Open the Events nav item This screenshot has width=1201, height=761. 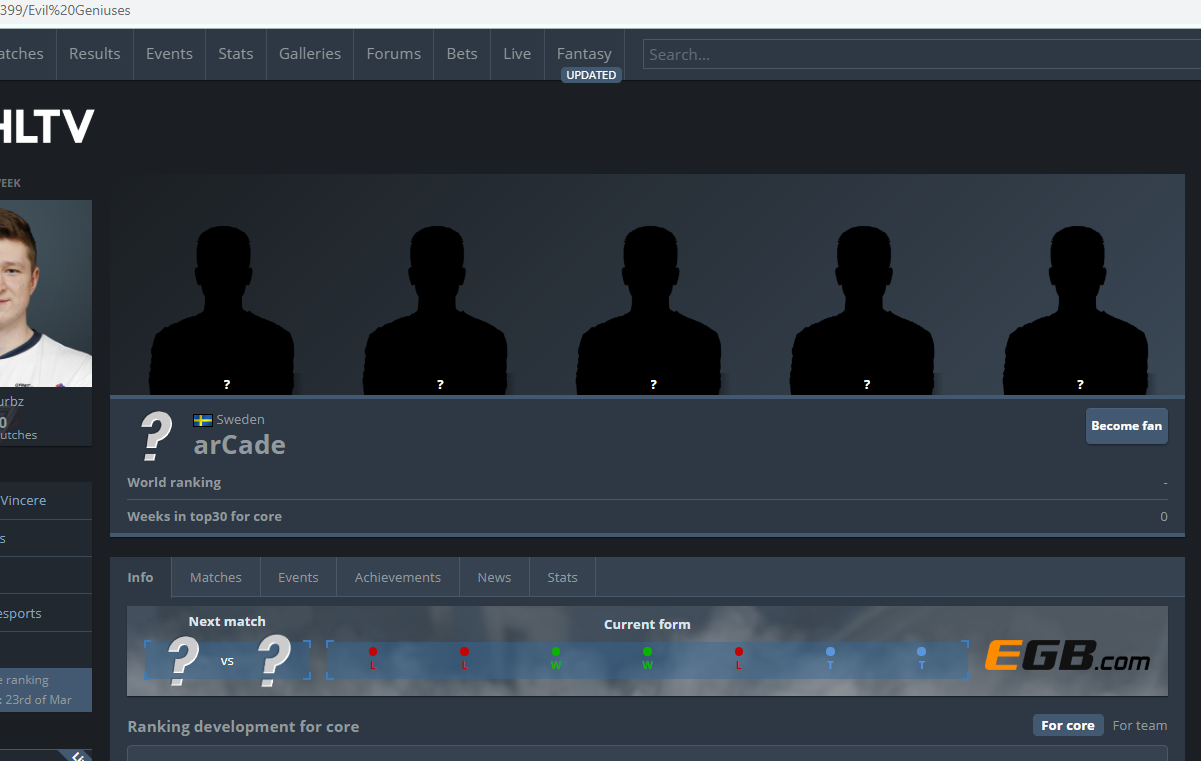(169, 54)
